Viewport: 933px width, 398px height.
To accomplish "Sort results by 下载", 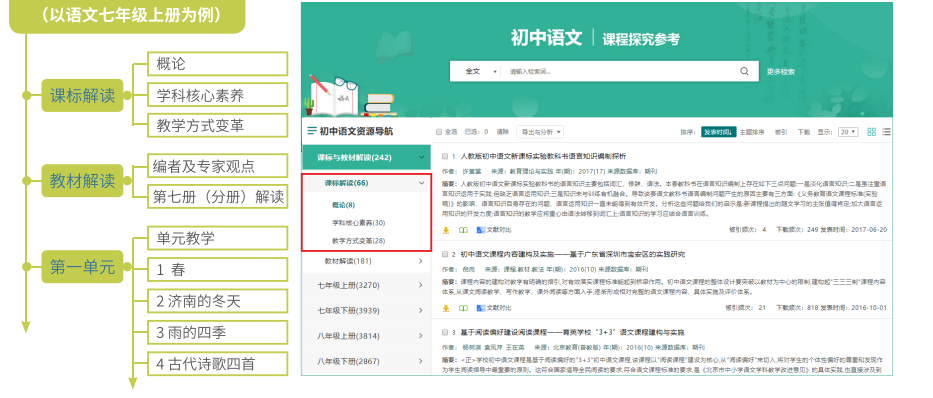I will click(x=804, y=132).
